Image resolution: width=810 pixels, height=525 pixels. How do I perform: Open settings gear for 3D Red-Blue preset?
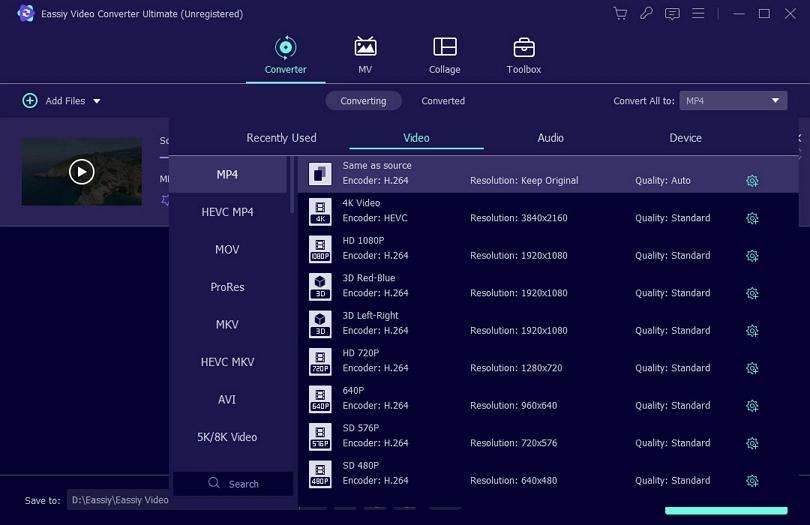tap(752, 293)
